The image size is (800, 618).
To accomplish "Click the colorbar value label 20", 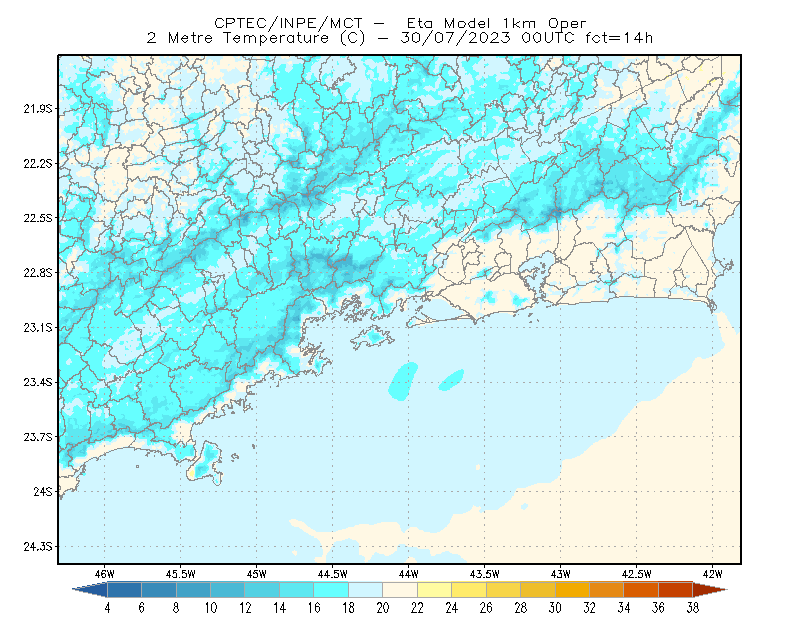I will (383, 608).
